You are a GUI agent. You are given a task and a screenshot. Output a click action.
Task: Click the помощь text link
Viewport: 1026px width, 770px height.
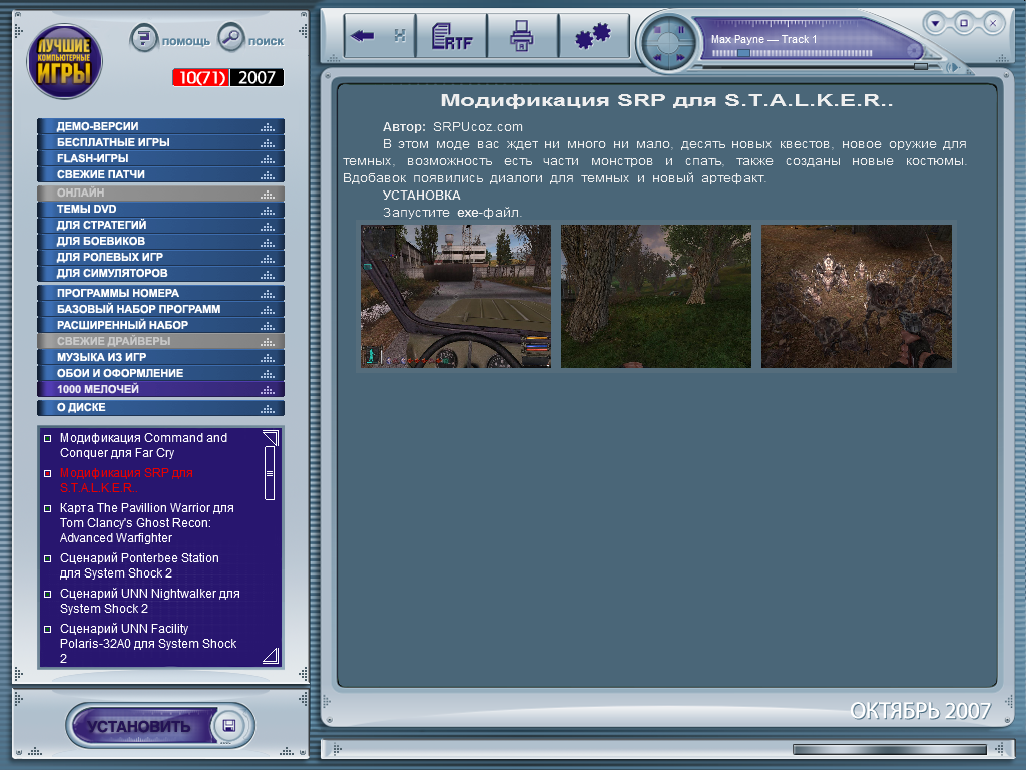(x=186, y=41)
